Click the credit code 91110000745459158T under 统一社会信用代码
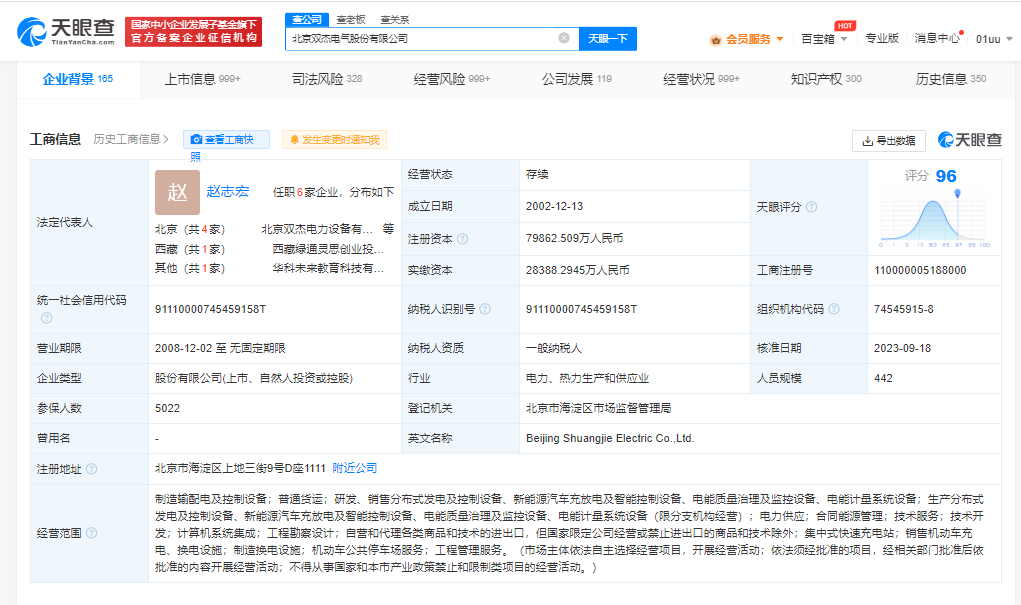Image resolution: width=1021 pixels, height=605 pixels. [210, 309]
